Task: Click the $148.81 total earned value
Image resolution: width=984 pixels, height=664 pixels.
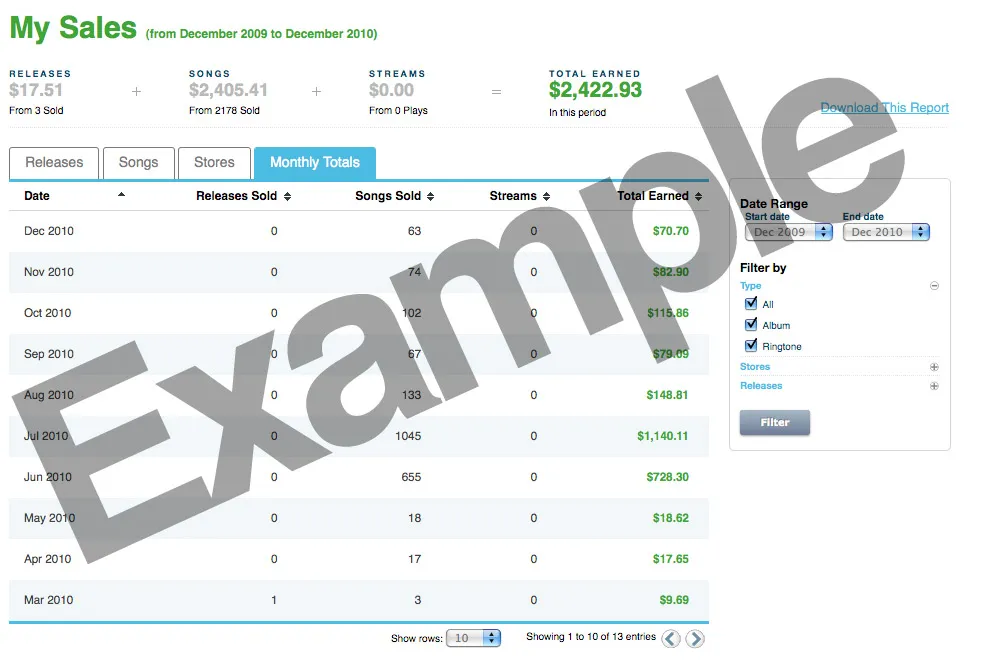Action: pyautogui.click(x=668, y=395)
